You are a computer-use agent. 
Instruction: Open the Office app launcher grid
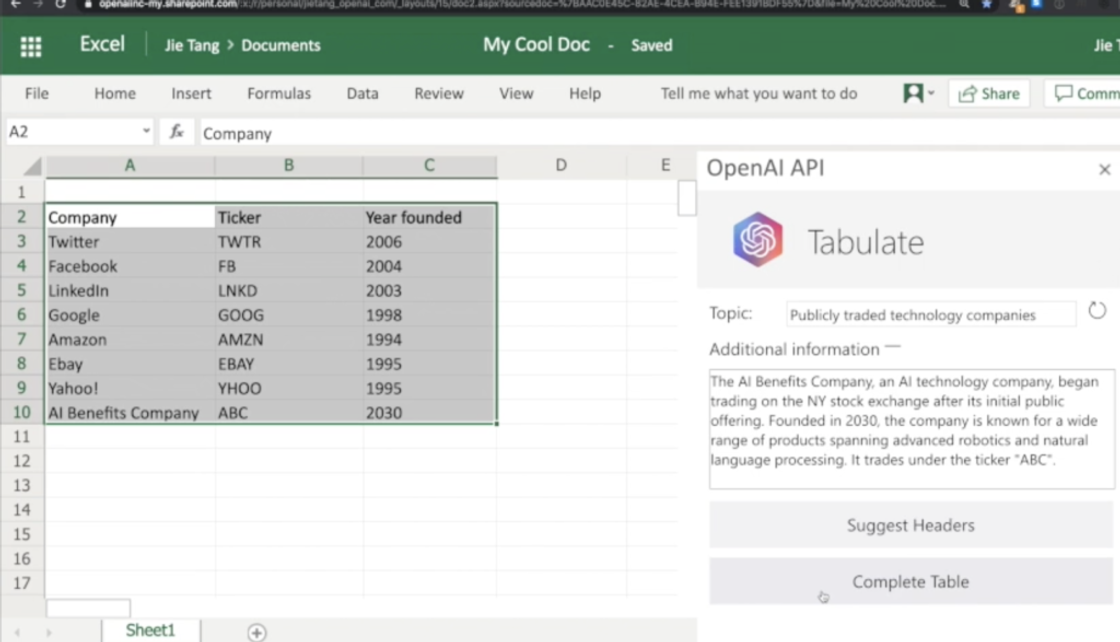pos(30,46)
